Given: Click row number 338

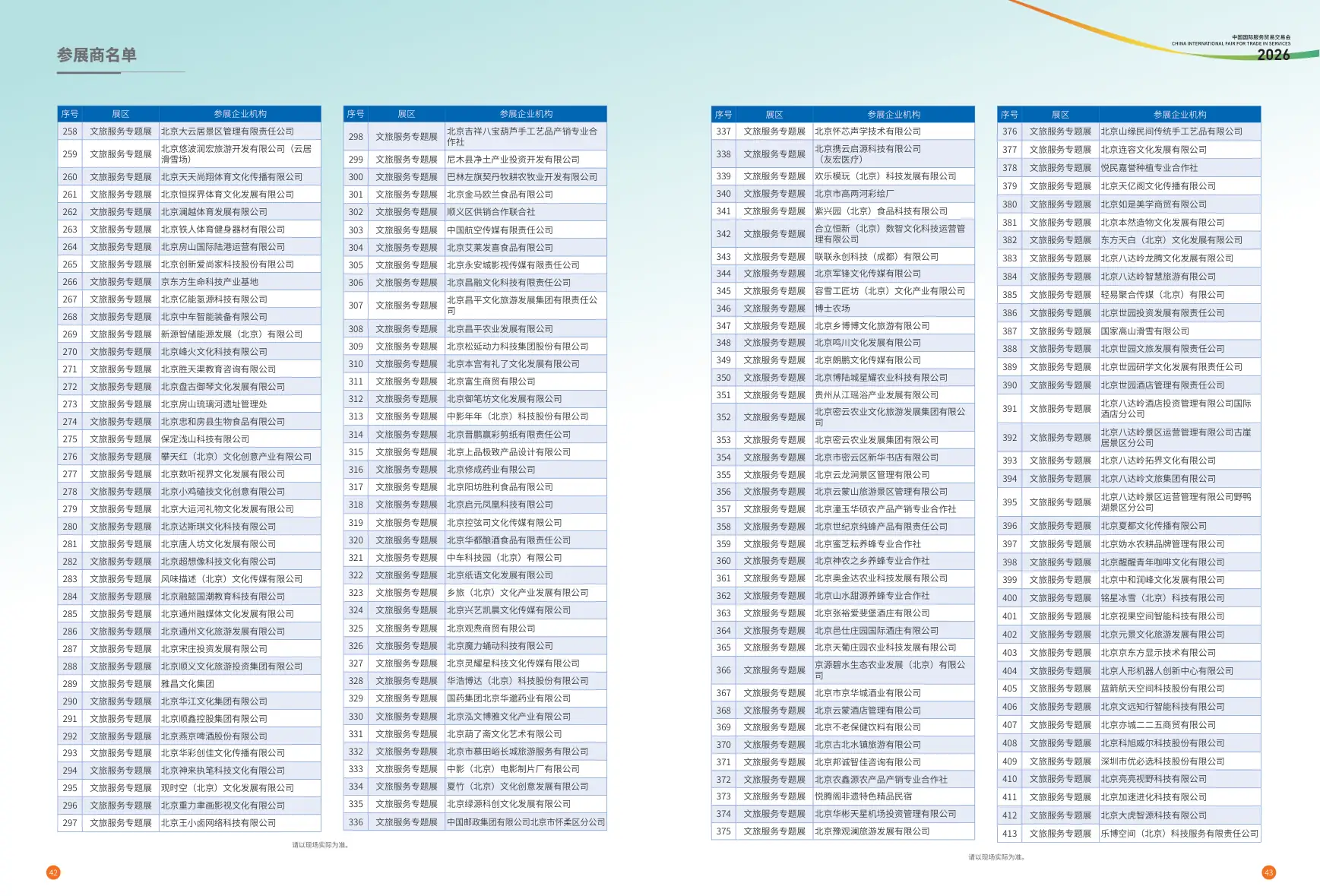Looking at the screenshot, I should pos(723,154).
